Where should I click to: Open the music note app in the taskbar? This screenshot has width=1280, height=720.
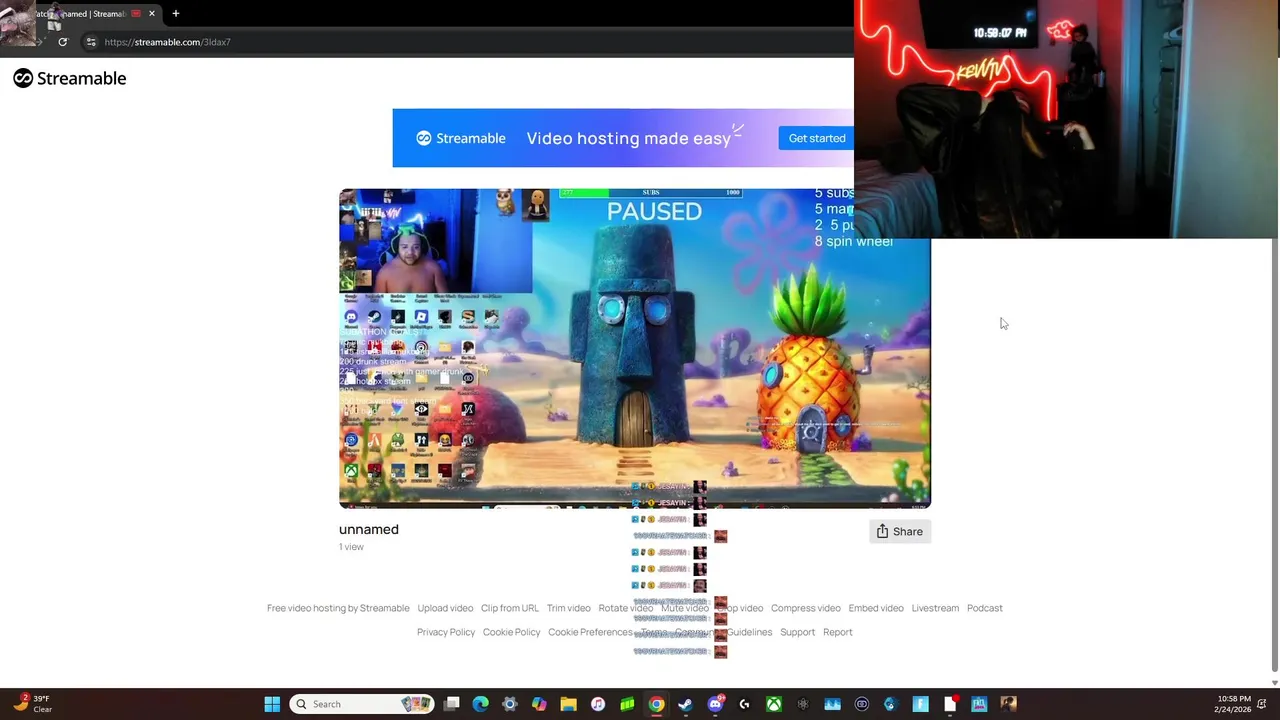coord(598,704)
